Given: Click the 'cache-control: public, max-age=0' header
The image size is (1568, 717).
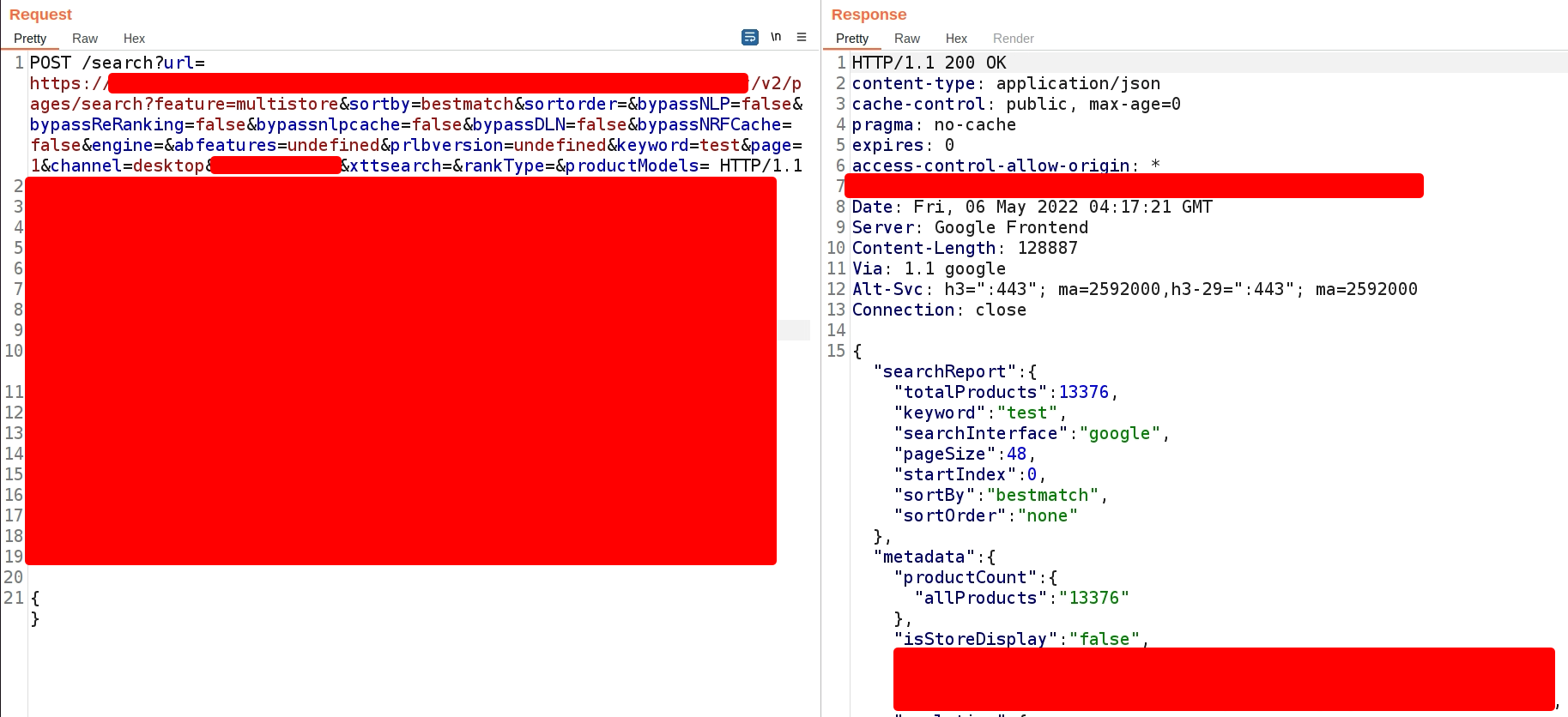Looking at the screenshot, I should pyautogui.click(x=1017, y=104).
